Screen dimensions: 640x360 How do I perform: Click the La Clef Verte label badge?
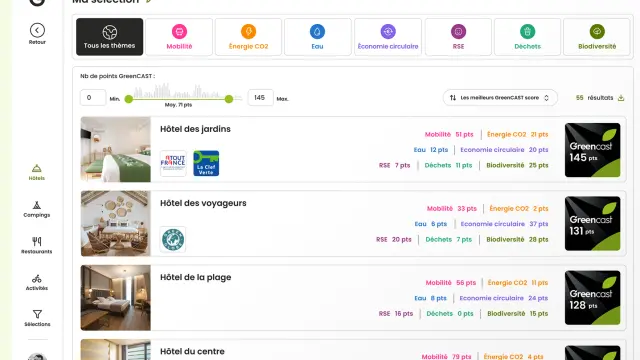click(206, 163)
